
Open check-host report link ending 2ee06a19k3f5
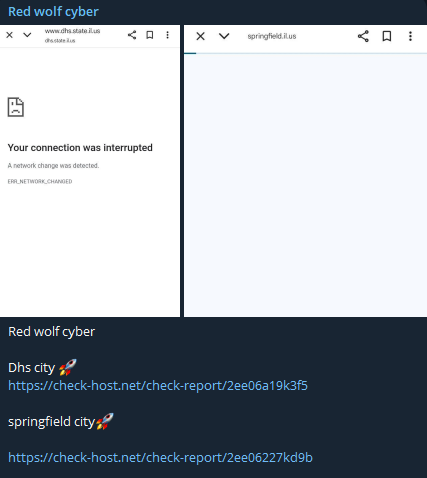pos(158,386)
